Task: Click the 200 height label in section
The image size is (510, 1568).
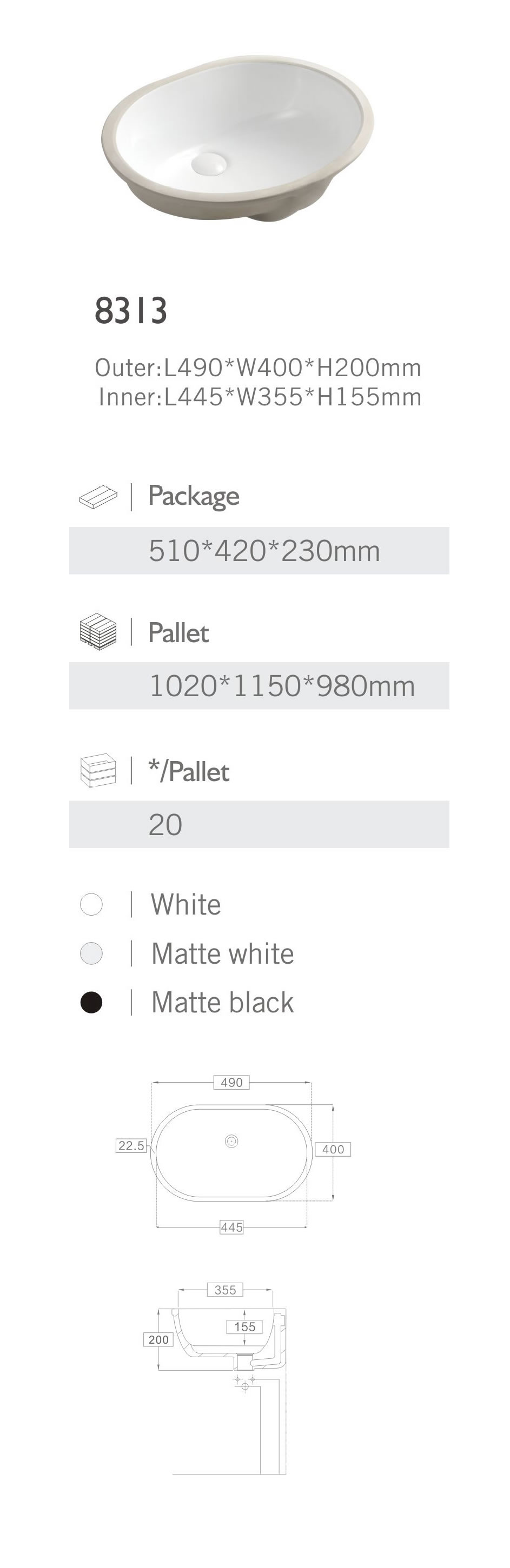Action: pos(158,1339)
